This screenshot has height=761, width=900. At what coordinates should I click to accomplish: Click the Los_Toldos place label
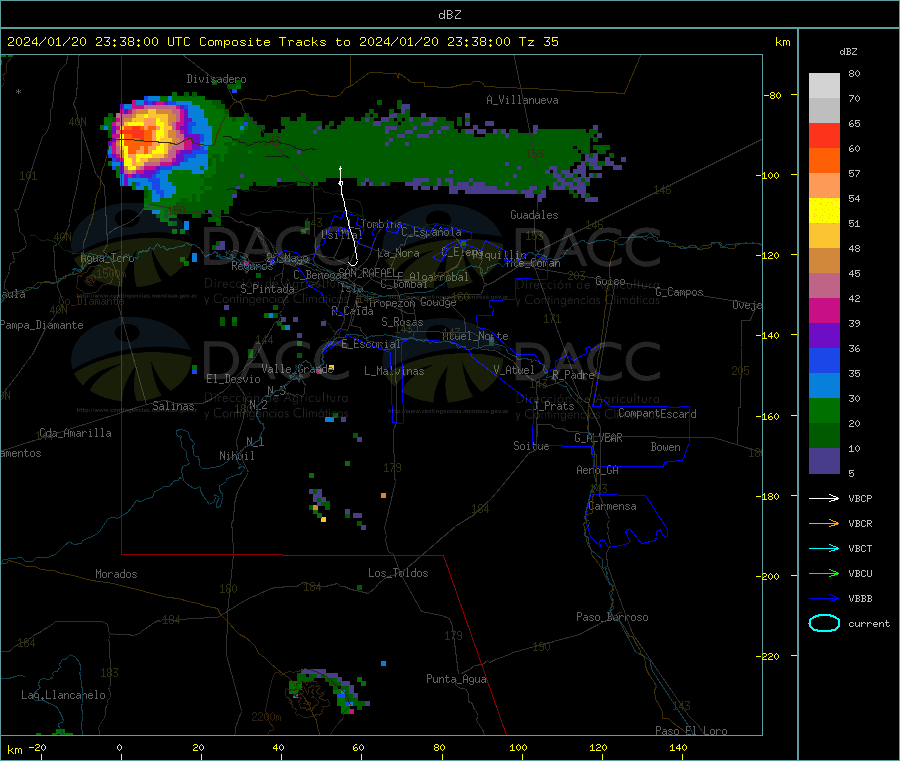pyautogui.click(x=398, y=573)
